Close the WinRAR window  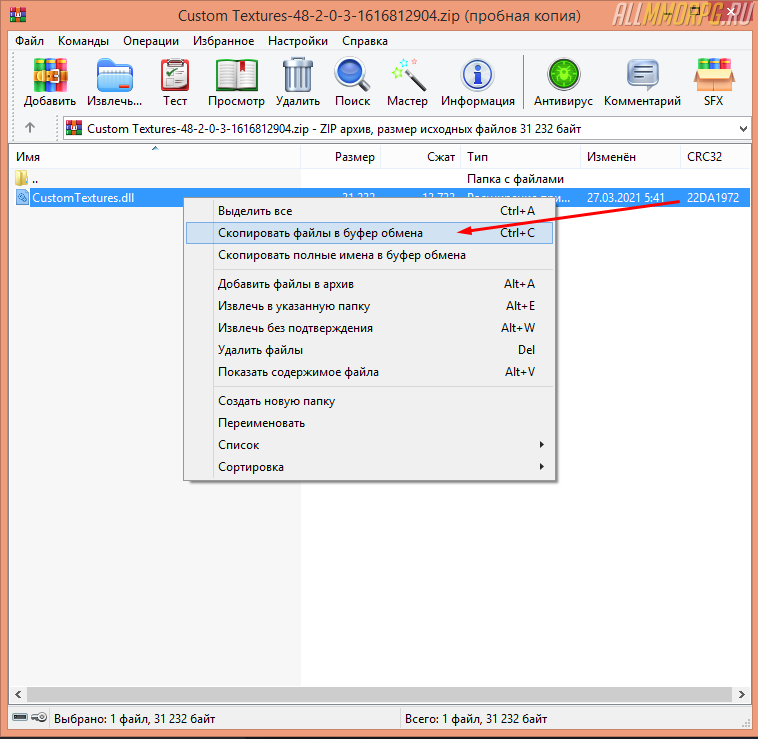pyautogui.click(x=730, y=12)
